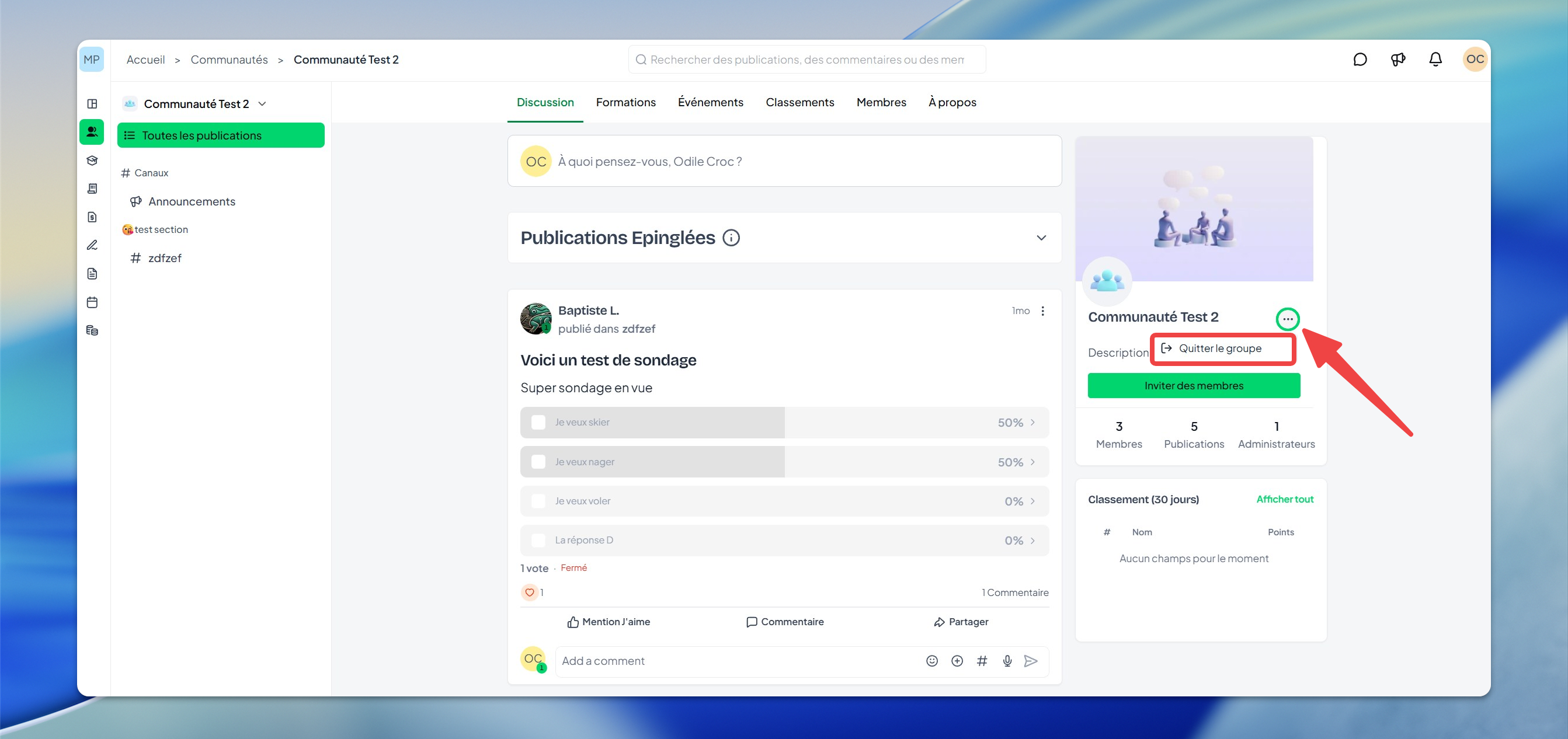Expand voters for 'Je veux voler' chevron
This screenshot has width=1568, height=739.
(x=1032, y=501)
